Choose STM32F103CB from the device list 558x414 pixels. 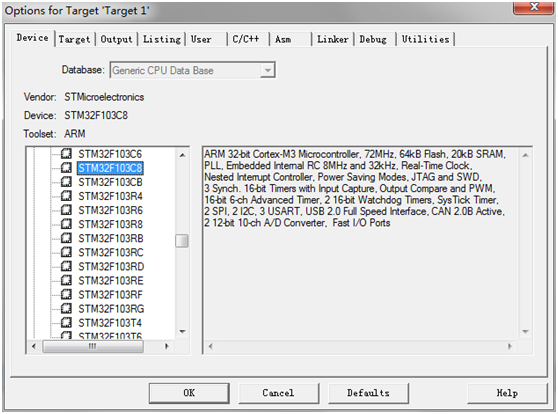(x=110, y=182)
